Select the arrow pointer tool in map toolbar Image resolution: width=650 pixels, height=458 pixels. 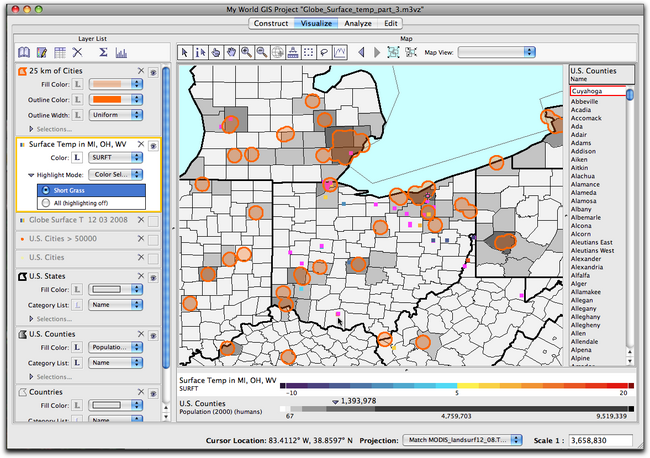185,52
